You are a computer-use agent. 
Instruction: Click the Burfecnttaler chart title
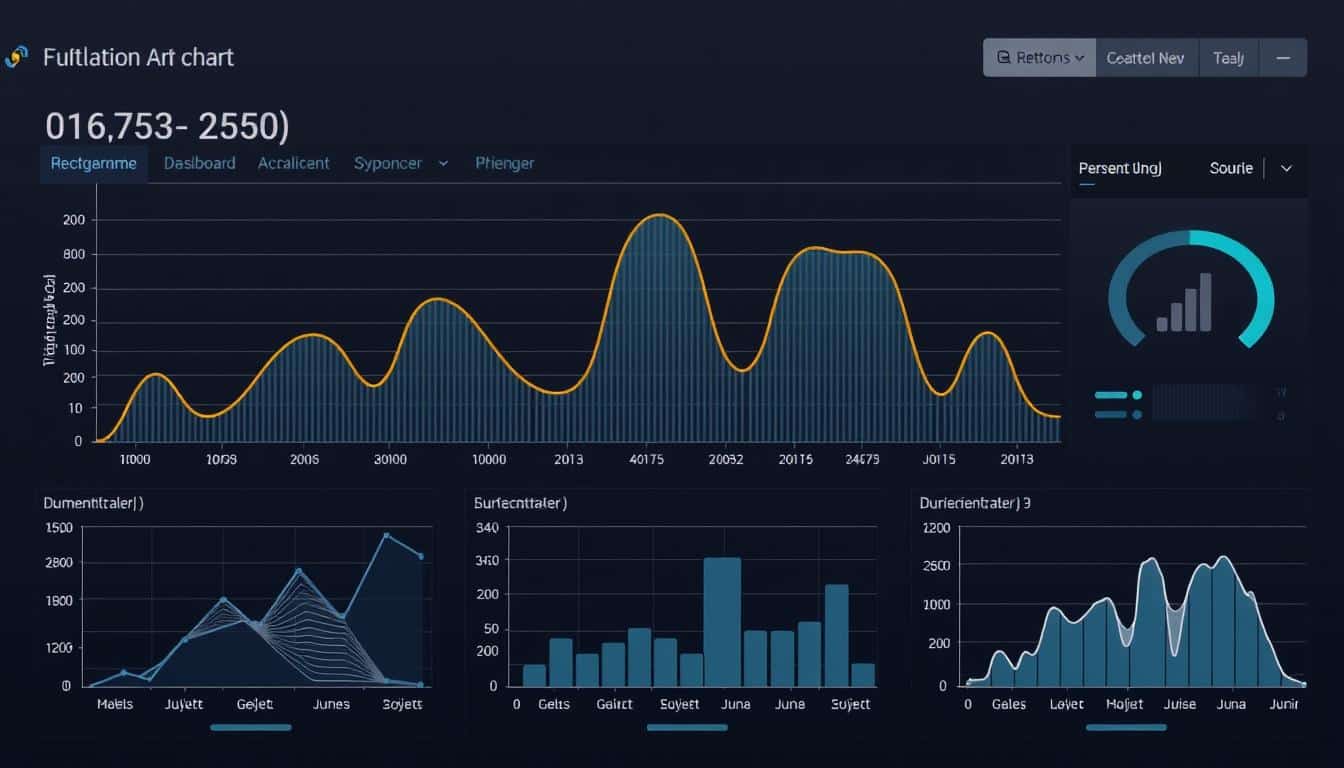pos(520,503)
